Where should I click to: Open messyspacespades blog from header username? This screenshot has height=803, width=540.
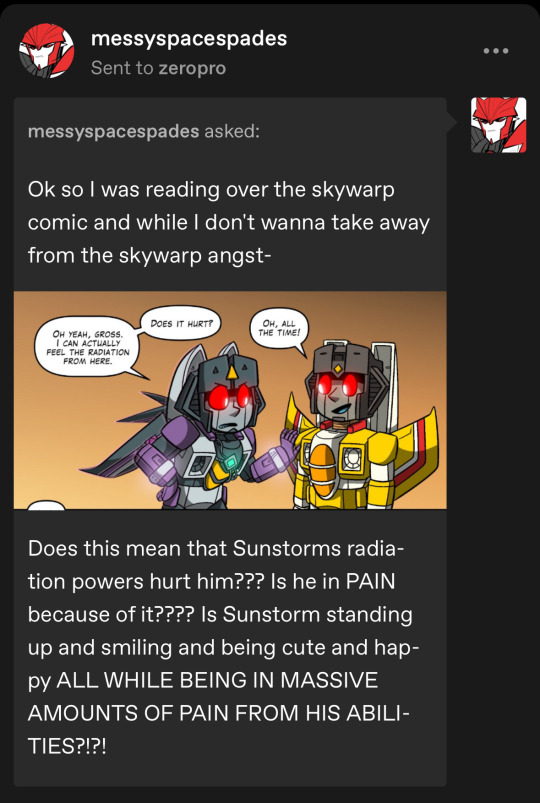pyautogui.click(x=189, y=39)
